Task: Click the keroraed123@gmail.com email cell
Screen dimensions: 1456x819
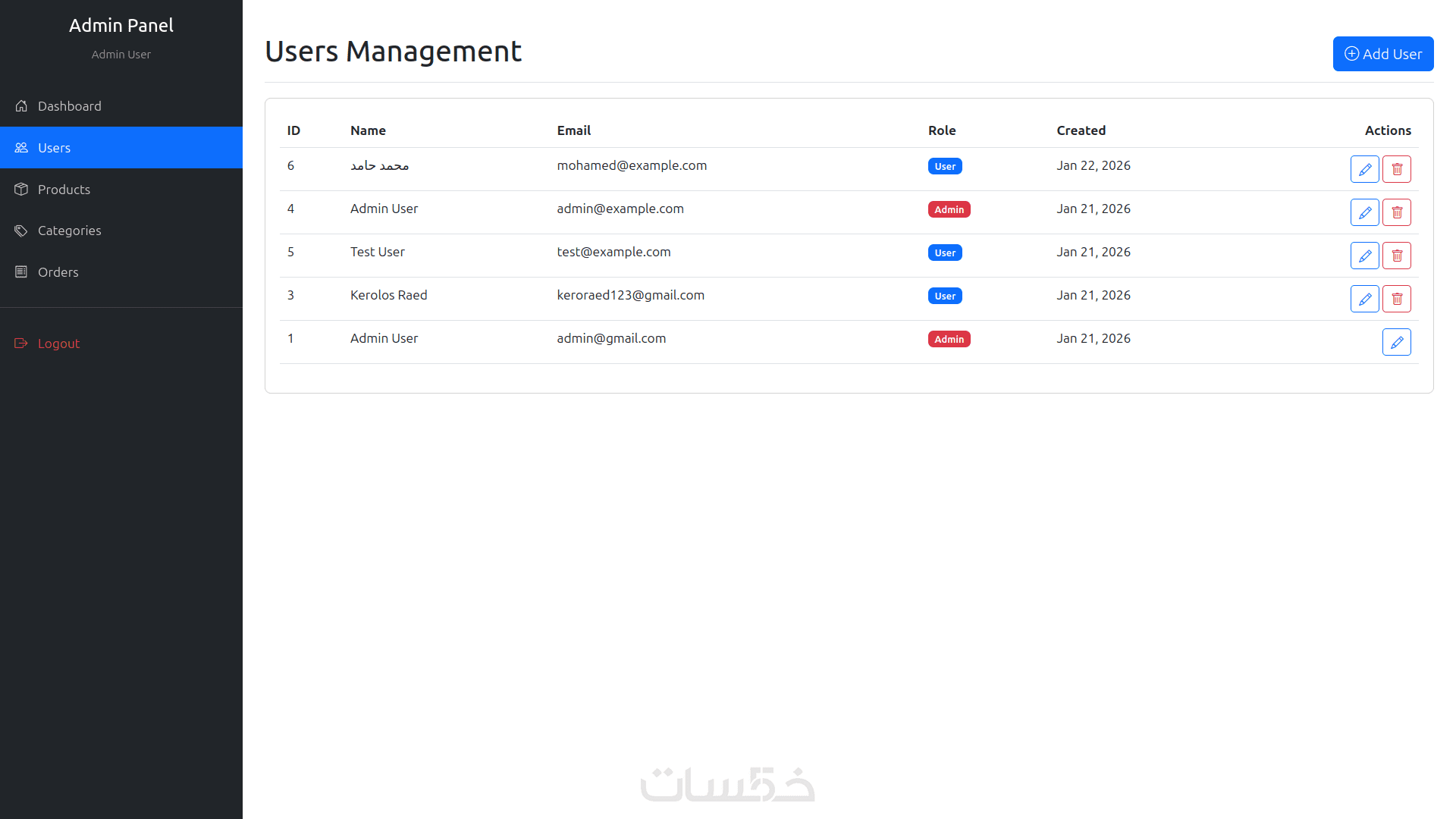Action: [x=630, y=295]
